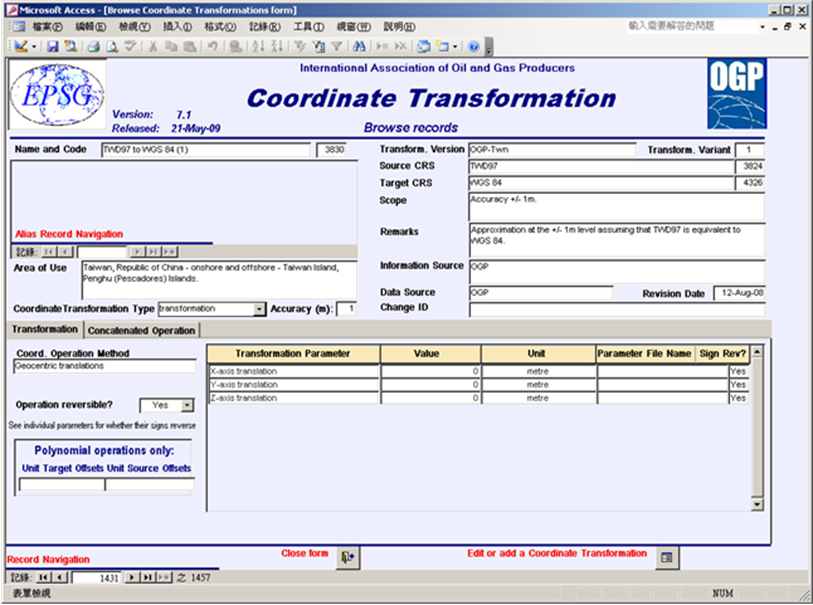Click the View design mode toolbar icon
This screenshot has height=605, width=813.
21,47
